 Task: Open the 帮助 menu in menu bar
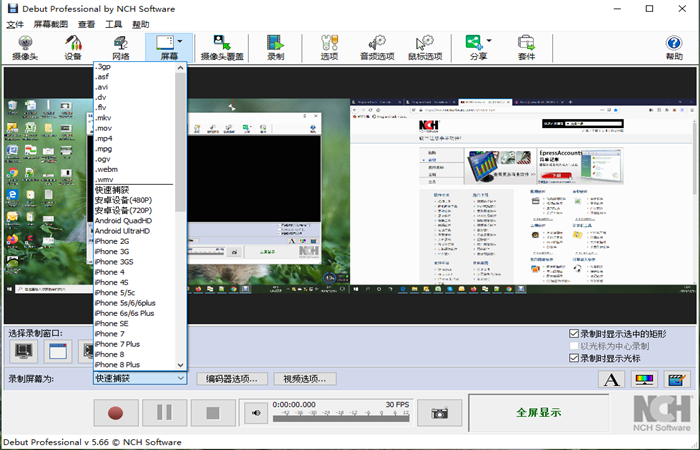(x=141, y=25)
